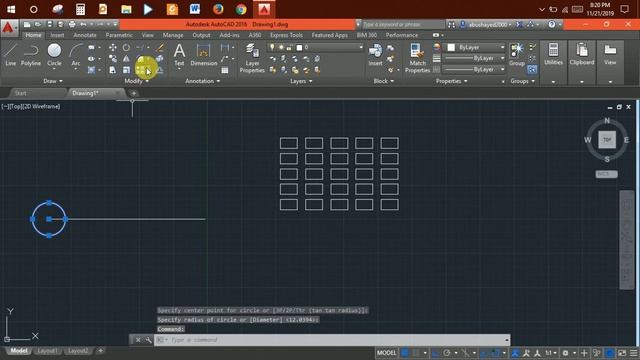Switch to Layout1 tab

click(47, 351)
